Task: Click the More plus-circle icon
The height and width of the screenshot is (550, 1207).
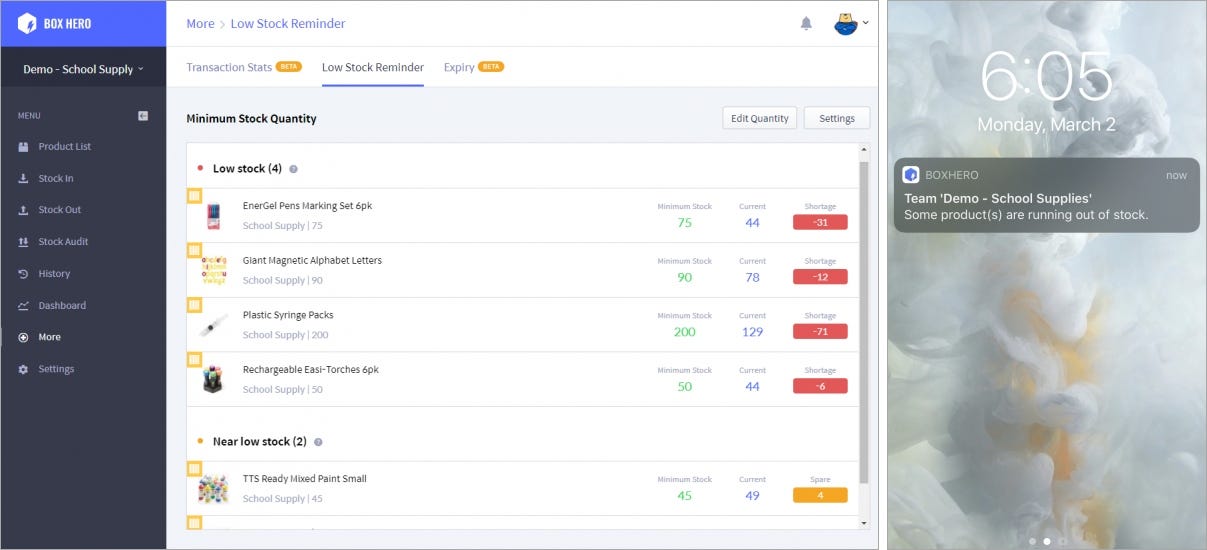Action: coord(23,337)
